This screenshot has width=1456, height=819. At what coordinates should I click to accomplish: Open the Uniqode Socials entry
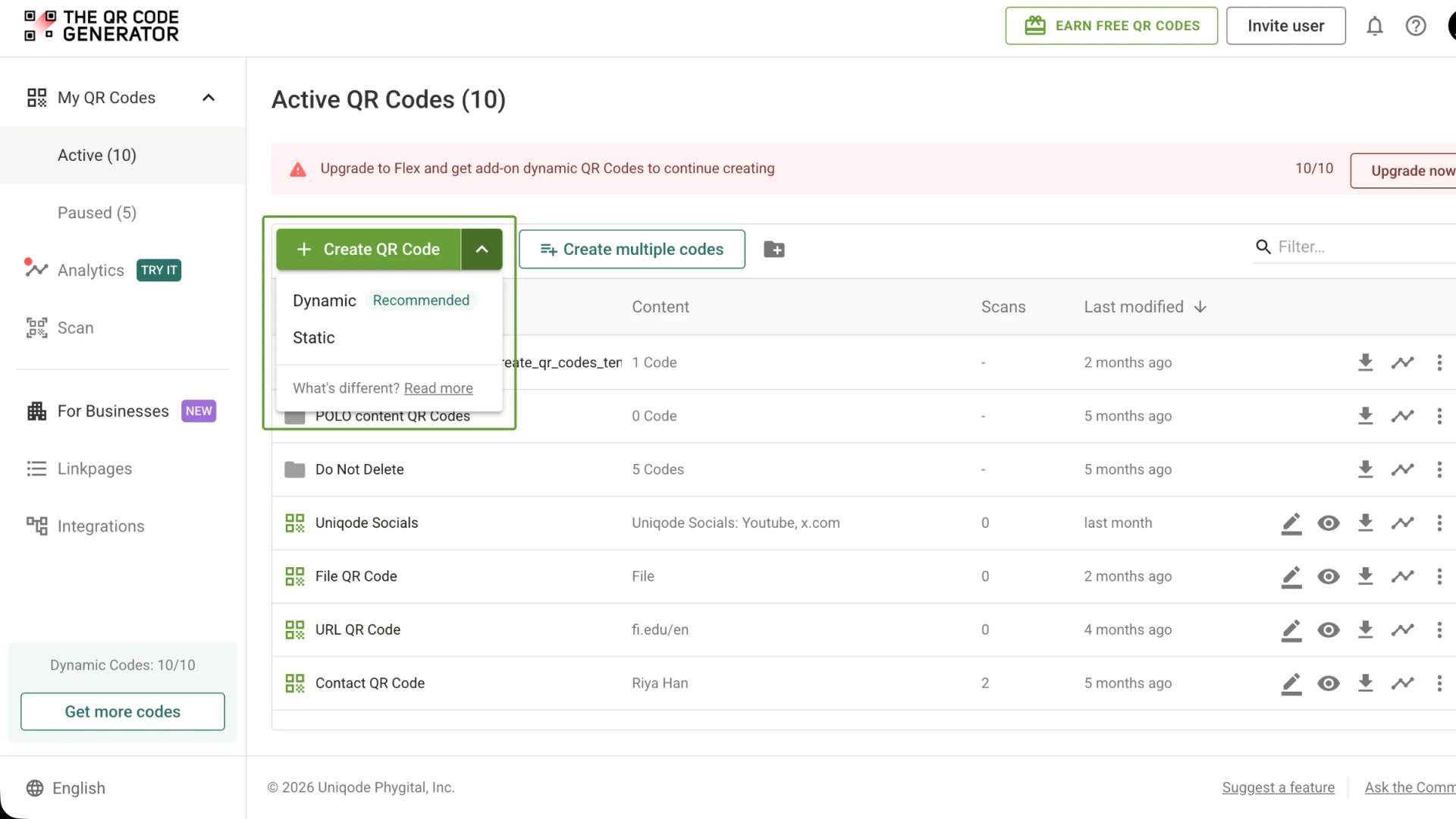(x=366, y=523)
